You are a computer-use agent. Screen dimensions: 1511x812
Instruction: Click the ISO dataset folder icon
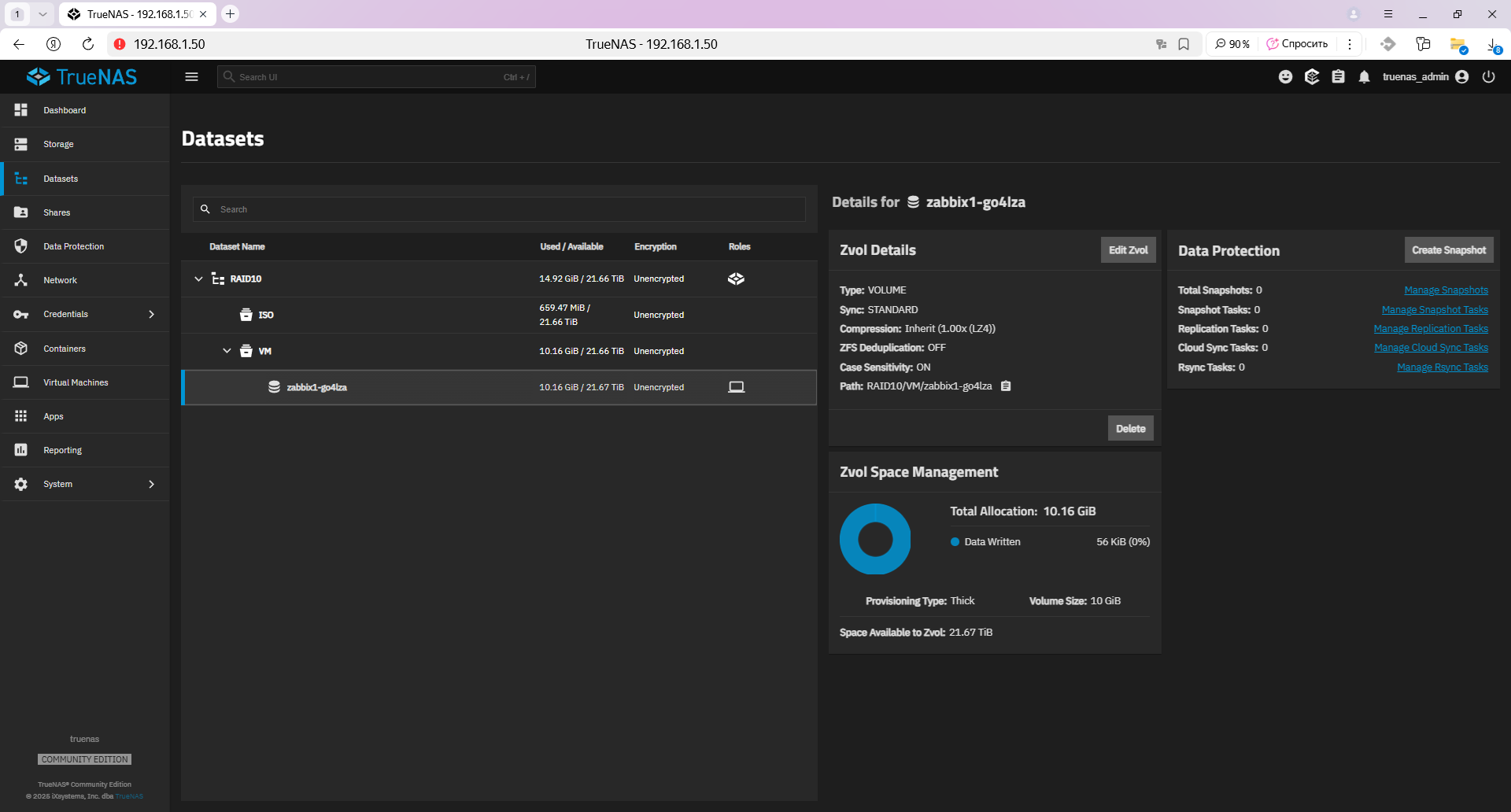pos(246,315)
